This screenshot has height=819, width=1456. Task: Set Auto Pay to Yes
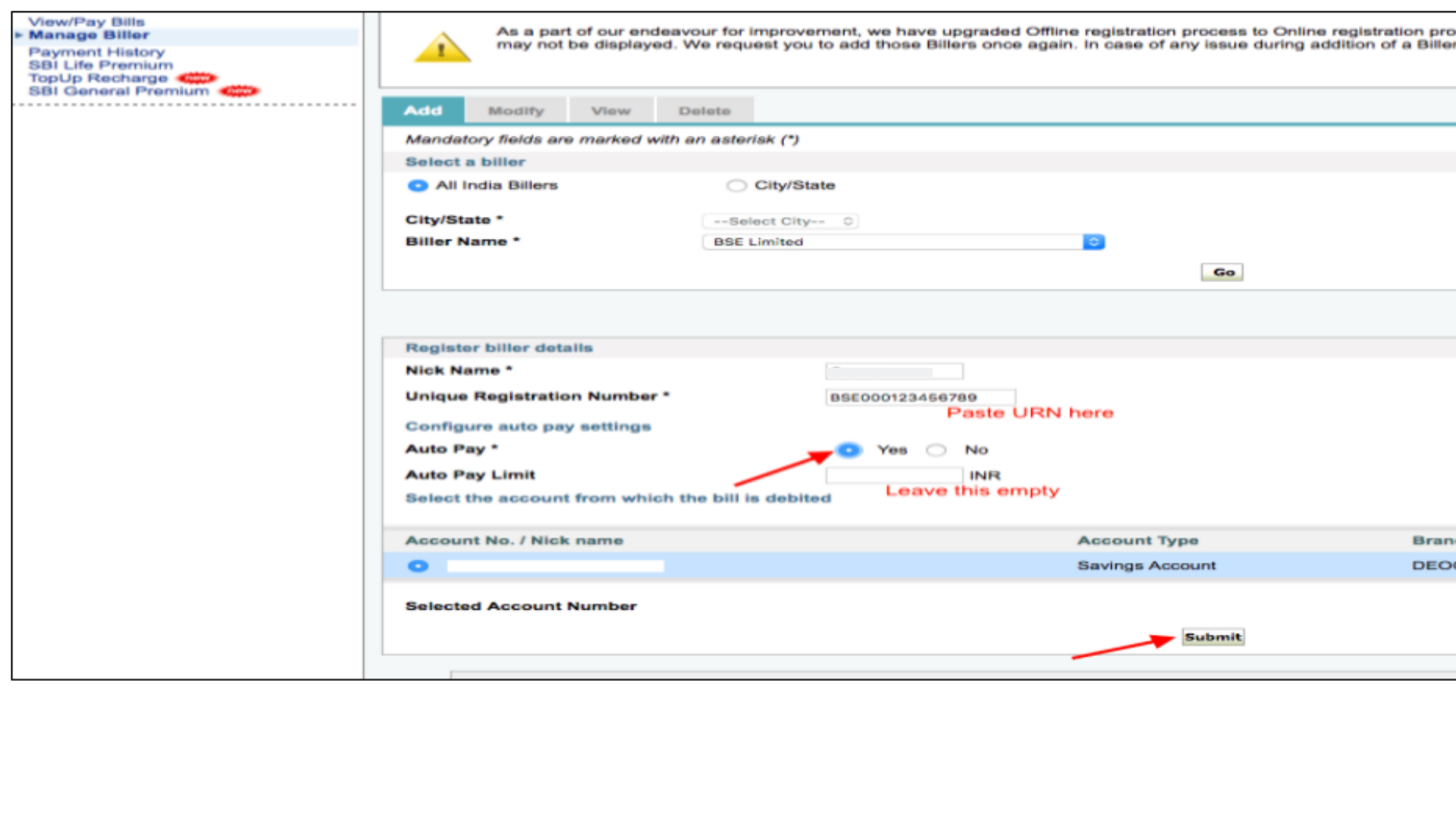coord(849,450)
